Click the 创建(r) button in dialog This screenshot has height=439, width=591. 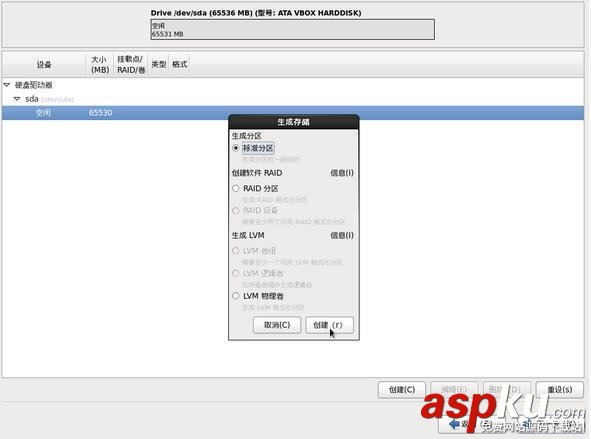(x=329, y=325)
